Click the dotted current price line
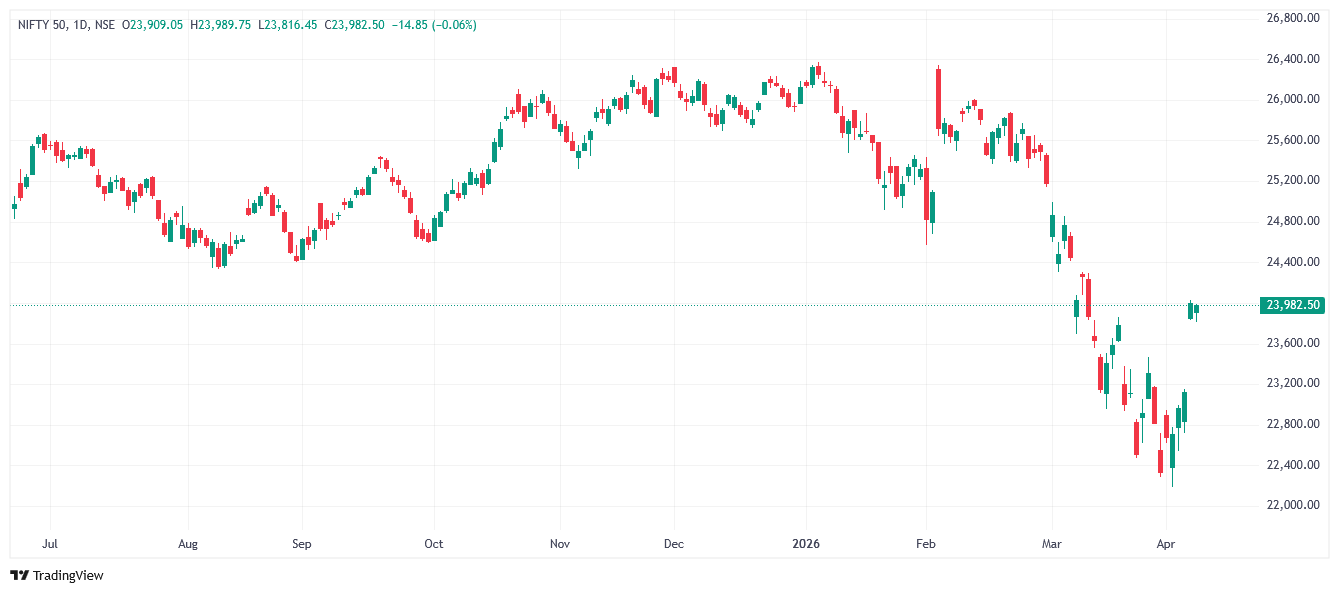Image resolution: width=1339 pixels, height=593 pixels. click(600, 305)
